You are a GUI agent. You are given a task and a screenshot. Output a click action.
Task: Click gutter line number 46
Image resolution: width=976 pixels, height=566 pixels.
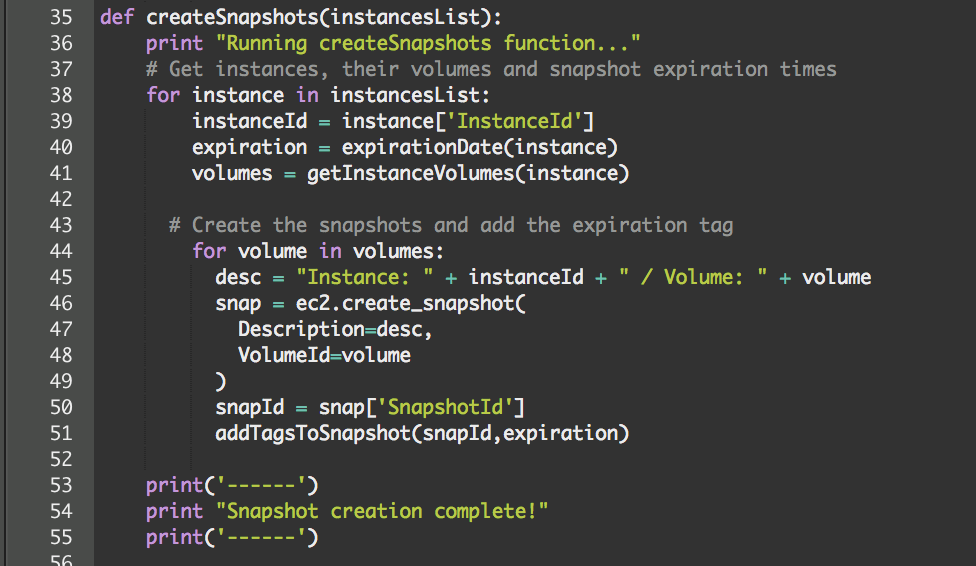click(x=60, y=303)
